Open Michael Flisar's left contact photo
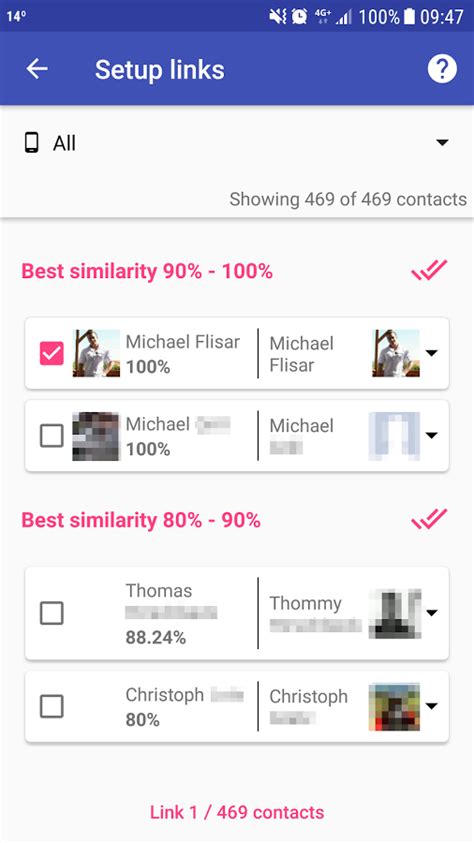 [96, 353]
